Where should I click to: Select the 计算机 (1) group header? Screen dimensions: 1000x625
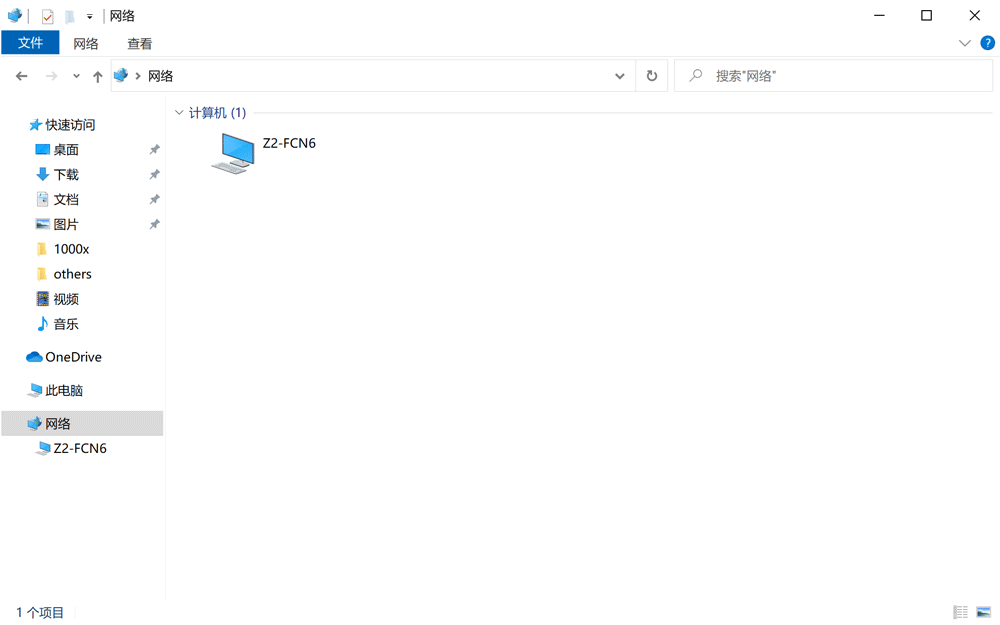tap(217, 112)
